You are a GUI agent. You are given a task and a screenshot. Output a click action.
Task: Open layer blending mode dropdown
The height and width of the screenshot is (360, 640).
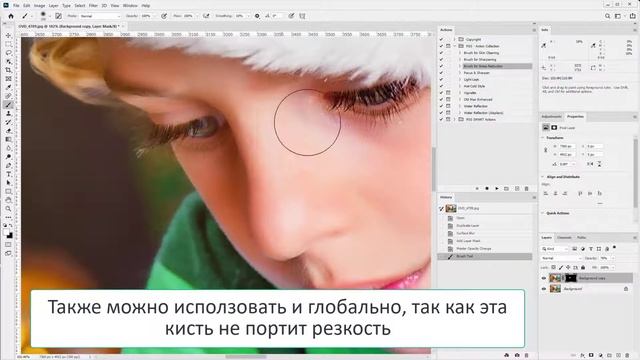coord(562,258)
